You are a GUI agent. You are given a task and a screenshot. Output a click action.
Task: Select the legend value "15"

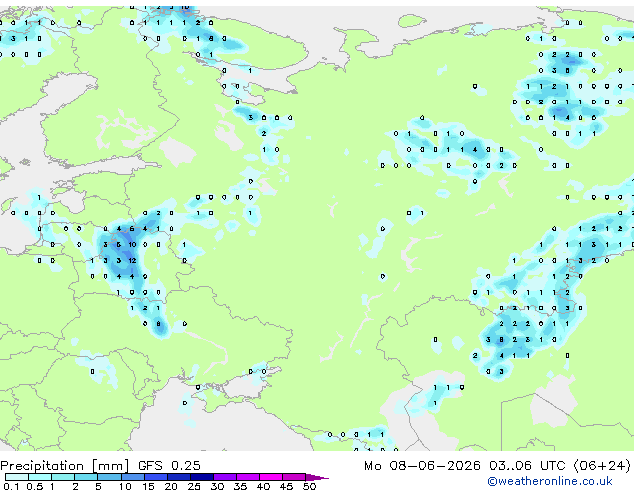pyautogui.click(x=148, y=486)
